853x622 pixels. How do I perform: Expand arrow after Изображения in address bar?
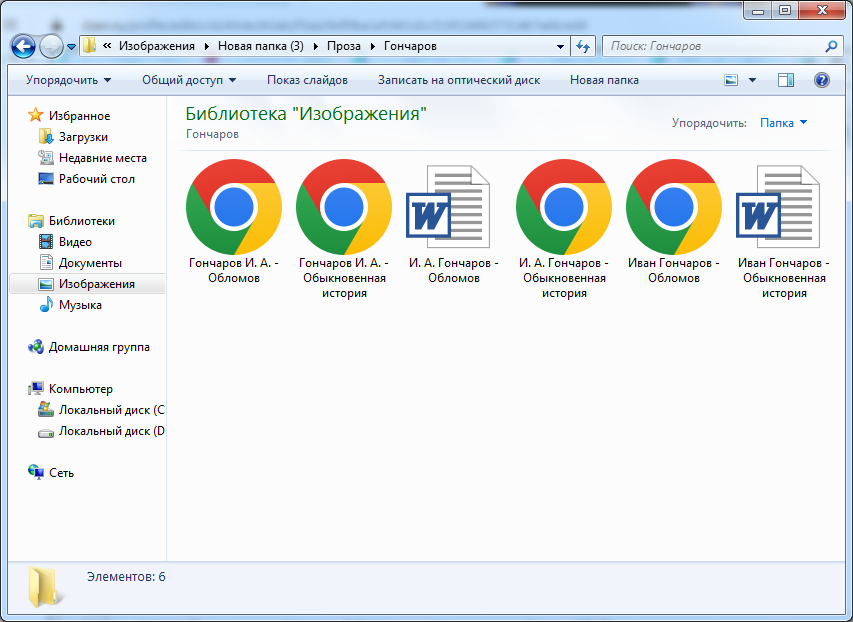(x=207, y=47)
